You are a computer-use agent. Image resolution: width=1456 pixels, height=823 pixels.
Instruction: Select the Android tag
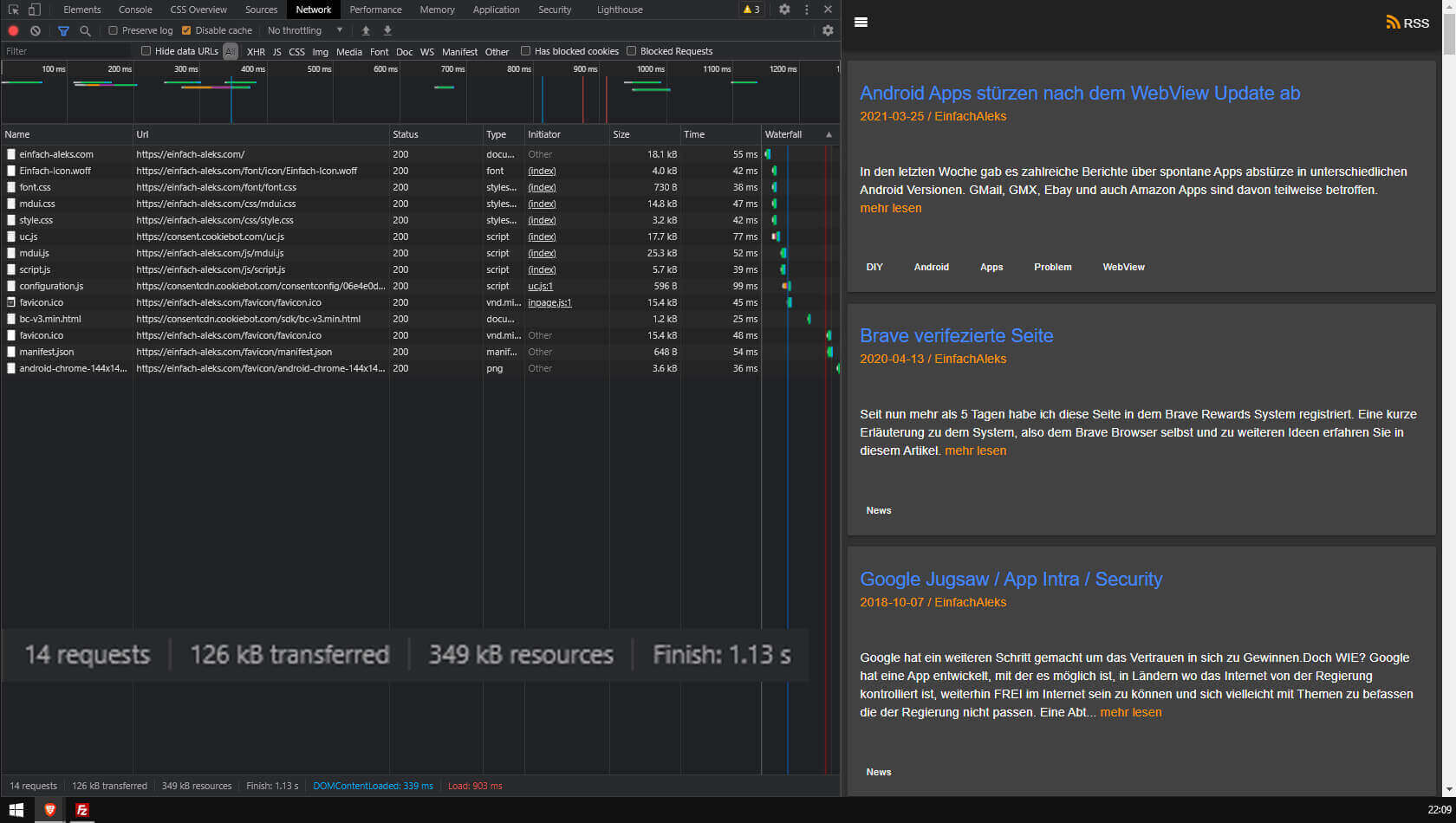932,267
